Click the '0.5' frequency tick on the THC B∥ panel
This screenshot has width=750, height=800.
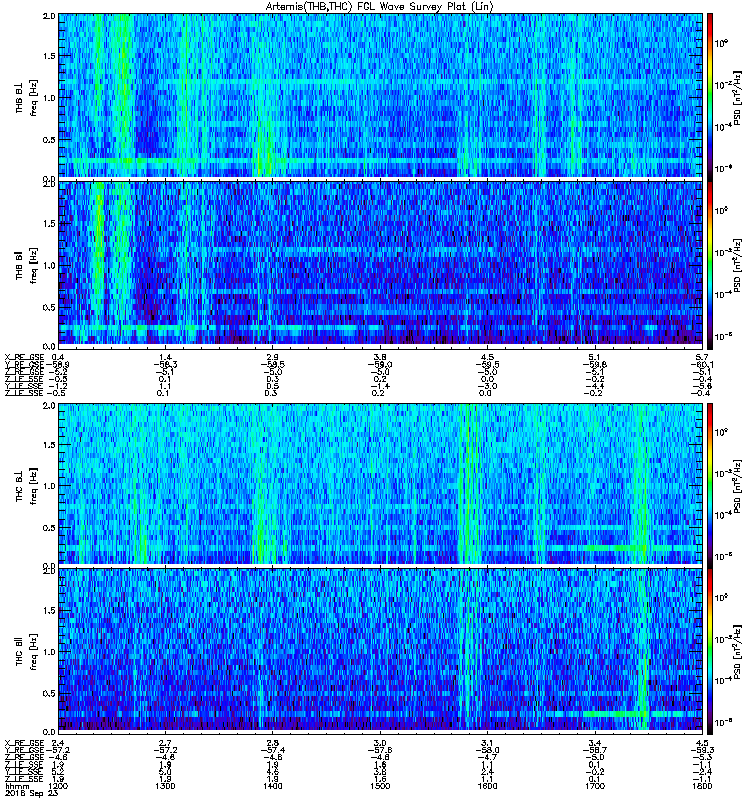(x=49, y=693)
